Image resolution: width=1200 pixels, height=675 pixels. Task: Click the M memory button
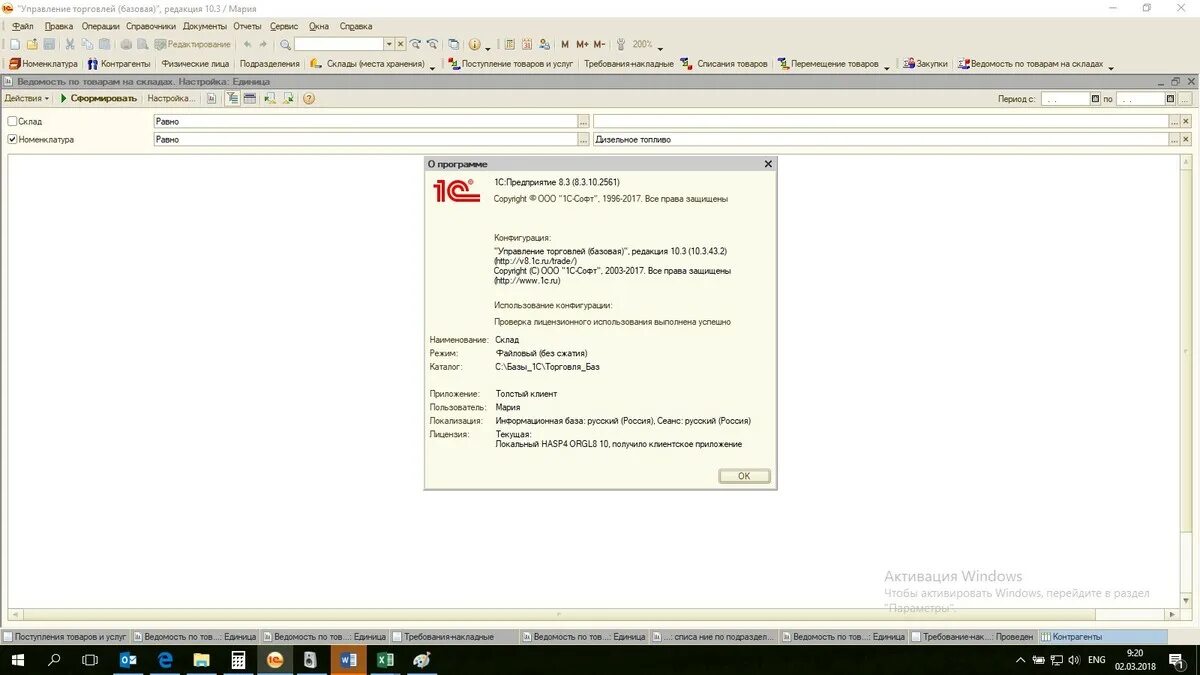[565, 44]
